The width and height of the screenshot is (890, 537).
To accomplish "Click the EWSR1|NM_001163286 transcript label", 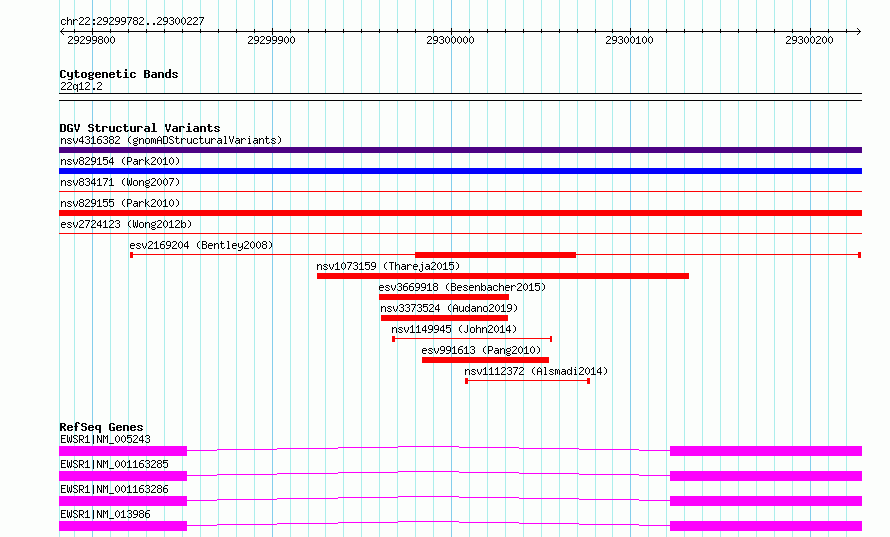I will tap(114, 489).
